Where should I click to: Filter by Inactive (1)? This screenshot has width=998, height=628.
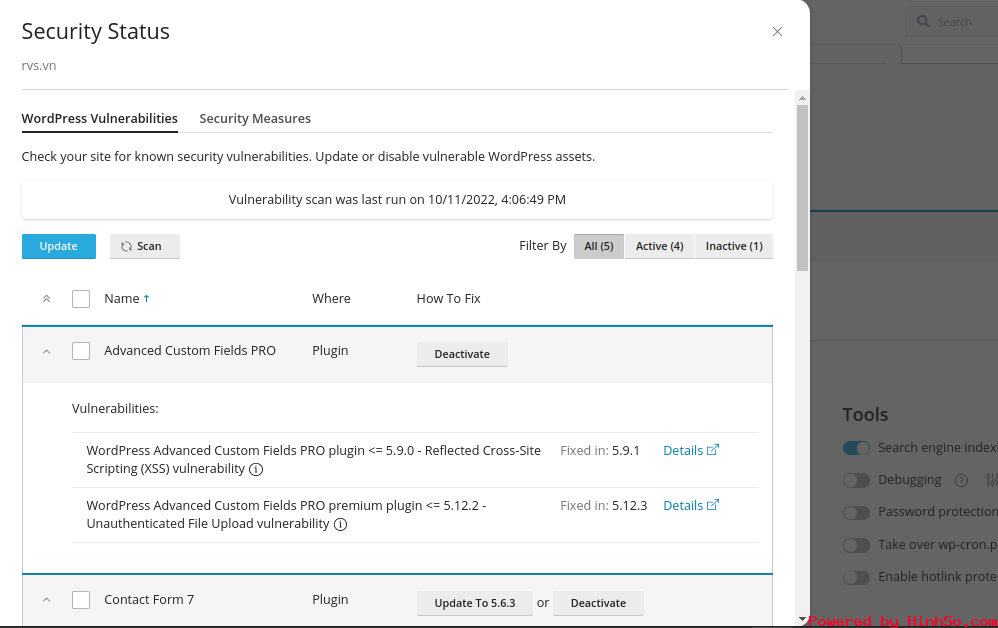(734, 246)
